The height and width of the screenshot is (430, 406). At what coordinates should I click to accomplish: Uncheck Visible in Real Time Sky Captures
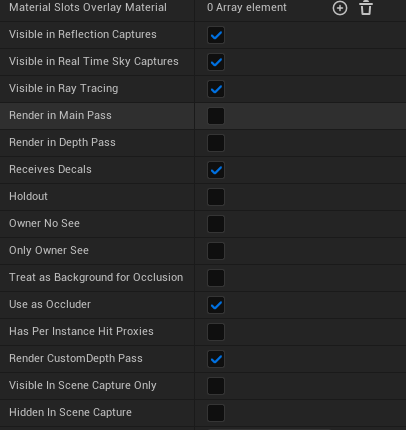click(216, 62)
